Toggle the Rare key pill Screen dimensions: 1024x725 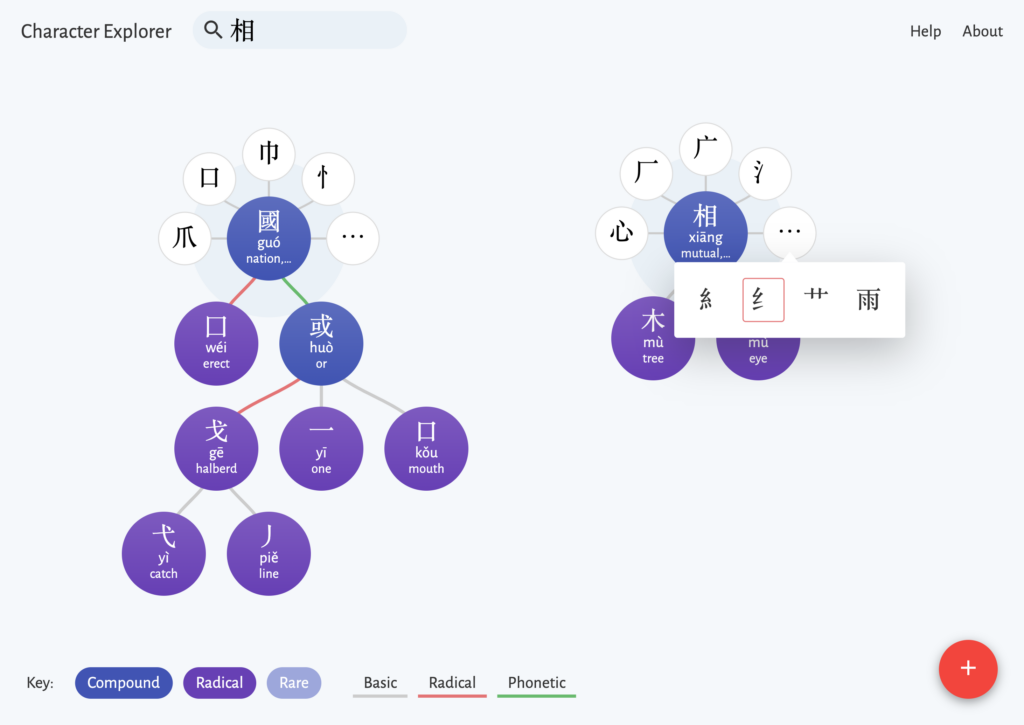pos(294,683)
